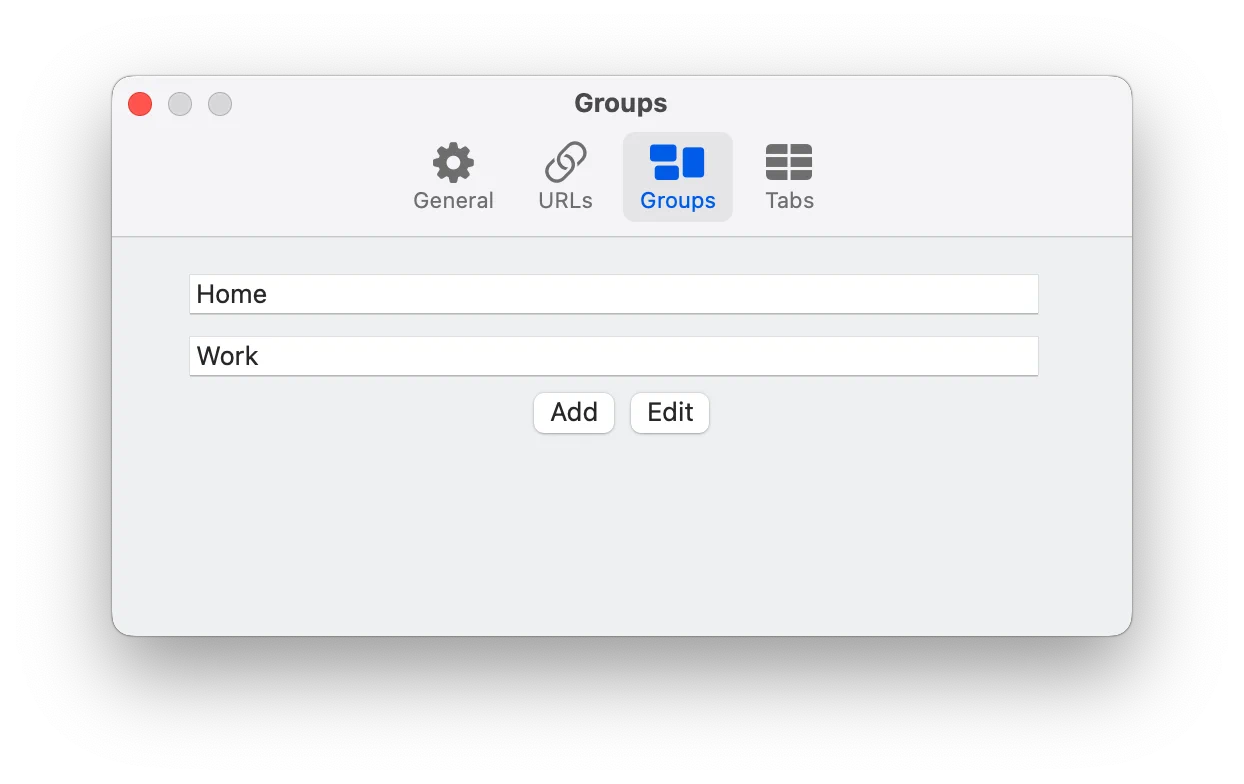Click inside the Work text box

pos(613,355)
